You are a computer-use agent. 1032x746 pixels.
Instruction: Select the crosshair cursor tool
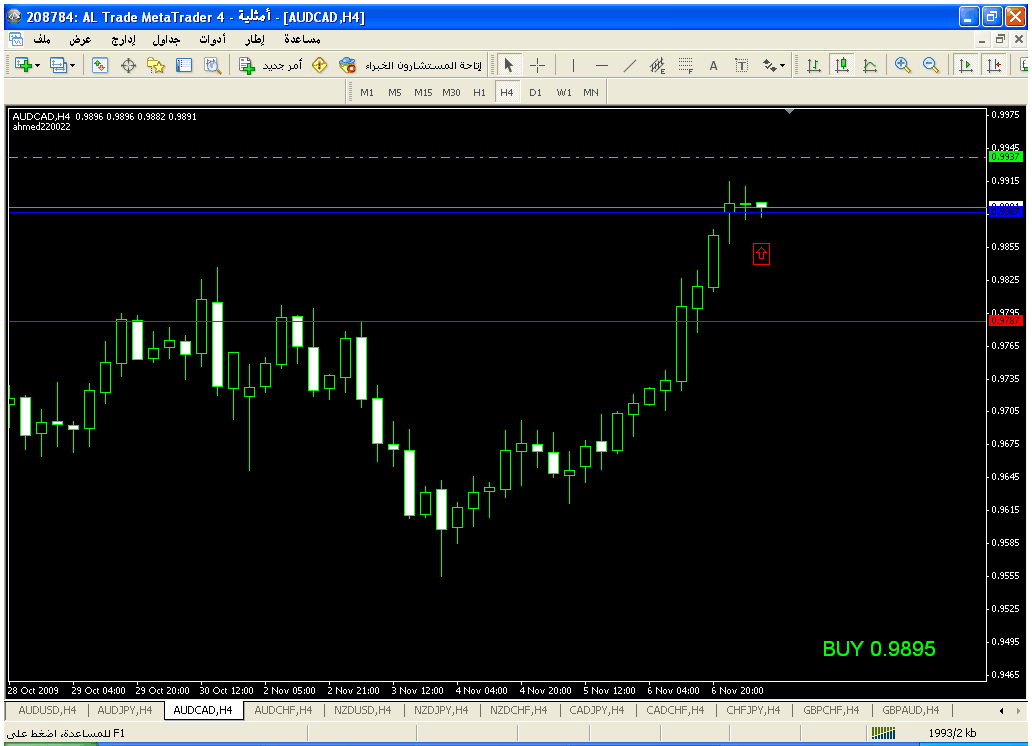click(x=537, y=65)
